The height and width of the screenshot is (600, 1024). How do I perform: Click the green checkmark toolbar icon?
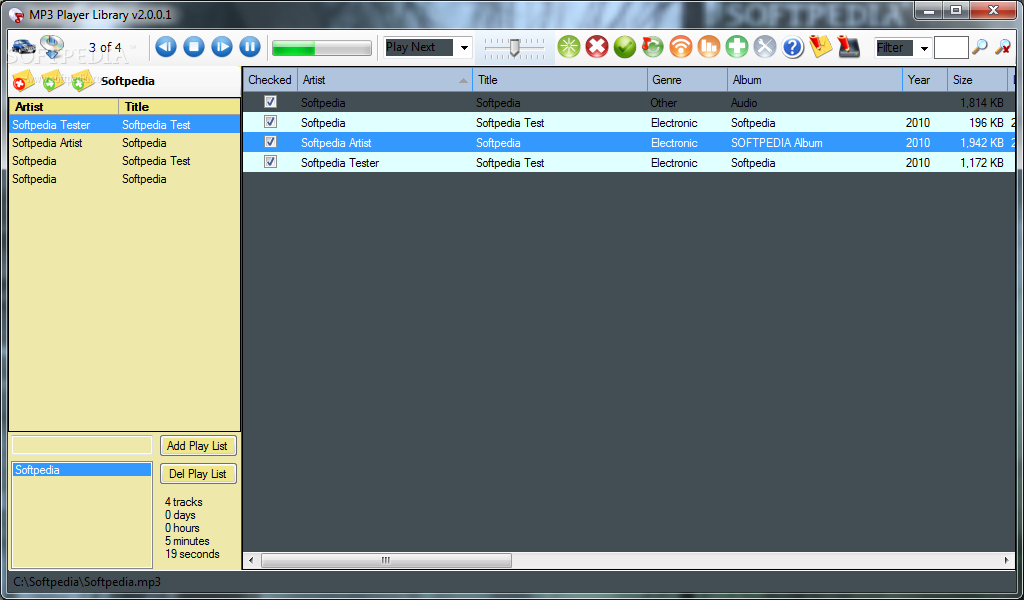pyautogui.click(x=625, y=47)
